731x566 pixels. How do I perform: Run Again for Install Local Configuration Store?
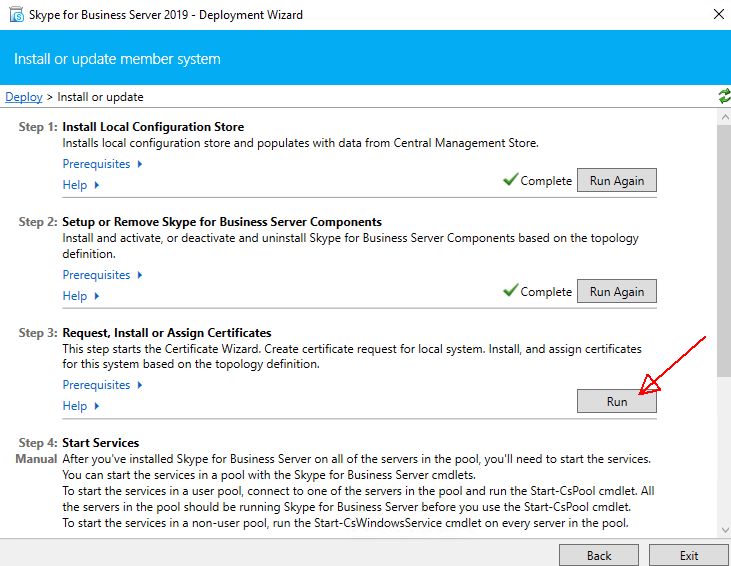click(617, 180)
